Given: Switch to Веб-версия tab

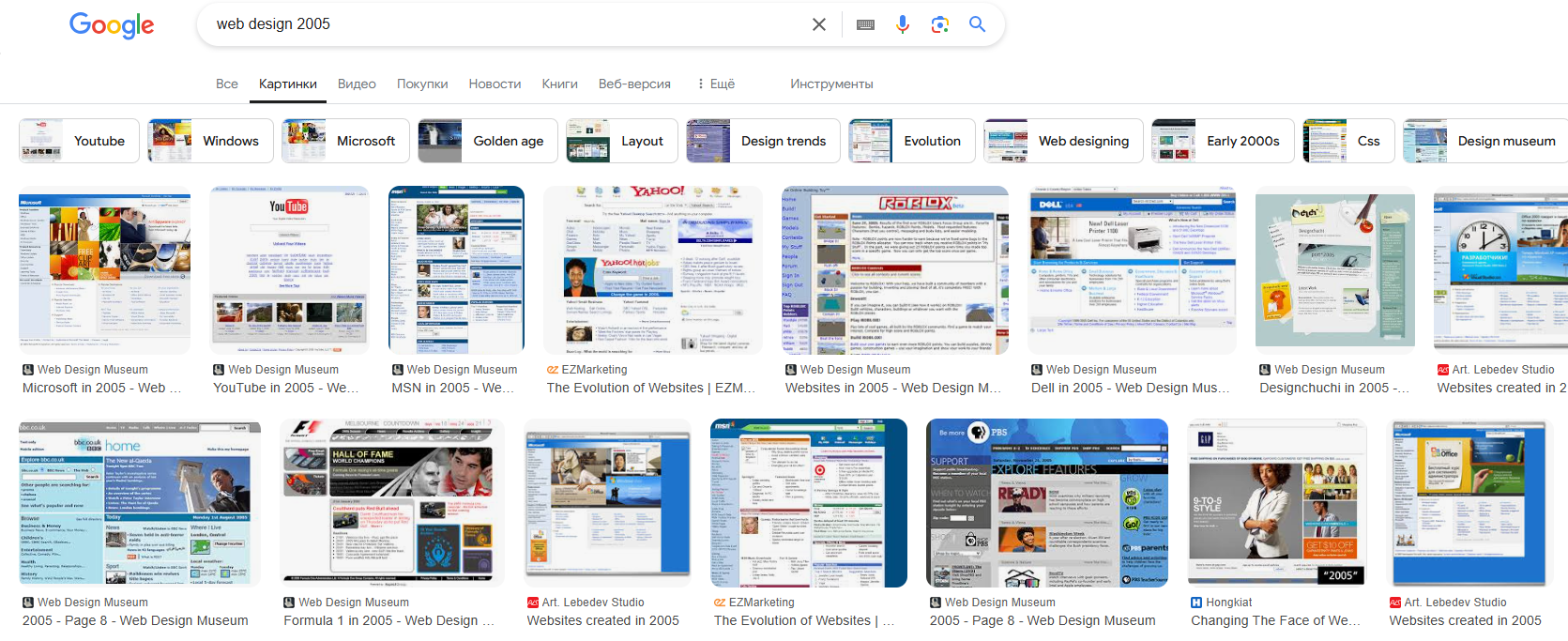Looking at the screenshot, I should pos(634,84).
